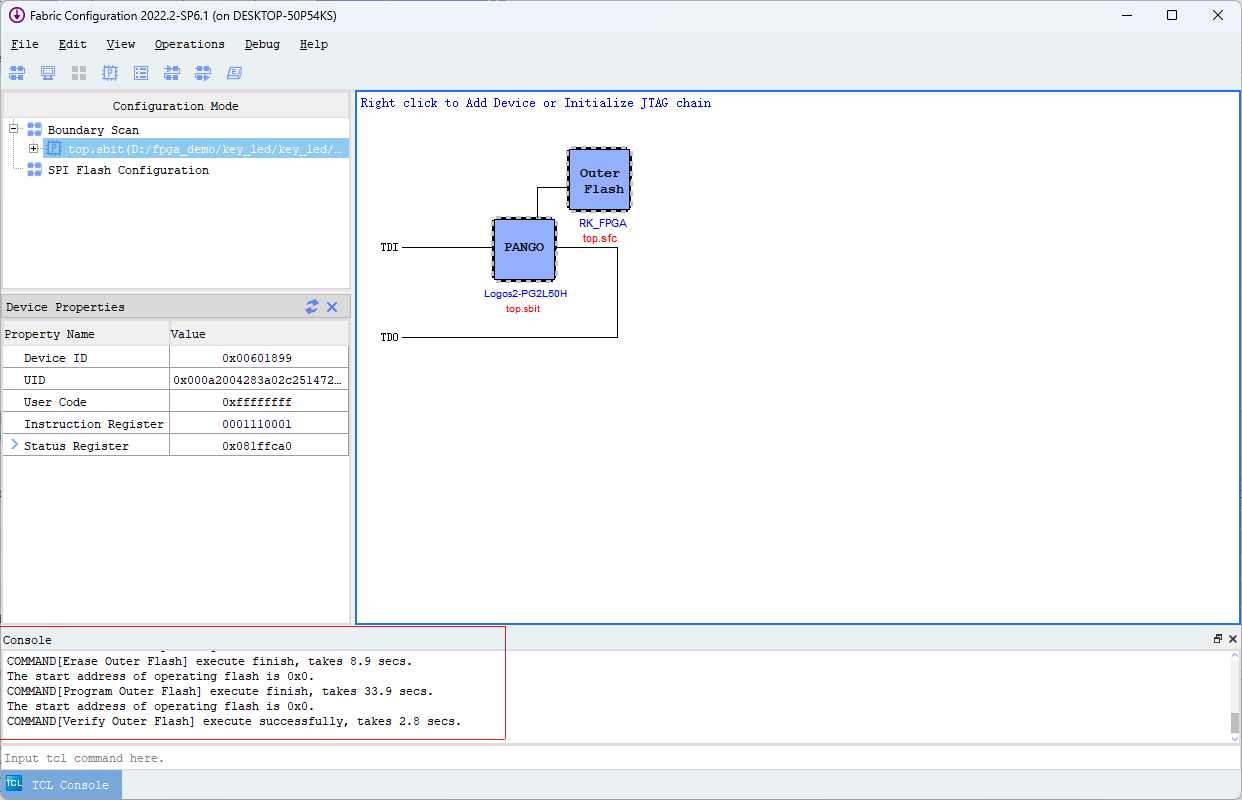Image resolution: width=1242 pixels, height=800 pixels.
Task: Click the refresh icon in Device Properties panel
Action: (311, 306)
